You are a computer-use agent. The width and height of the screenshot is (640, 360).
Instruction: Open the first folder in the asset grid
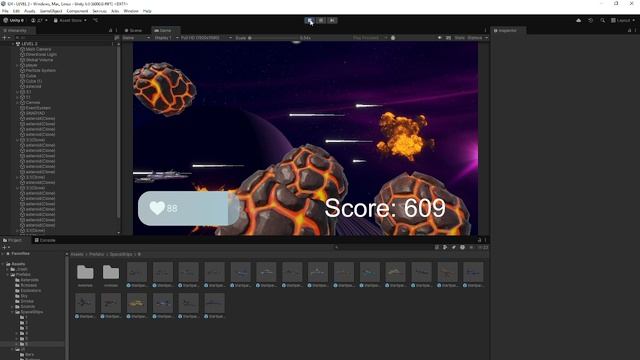point(85,272)
